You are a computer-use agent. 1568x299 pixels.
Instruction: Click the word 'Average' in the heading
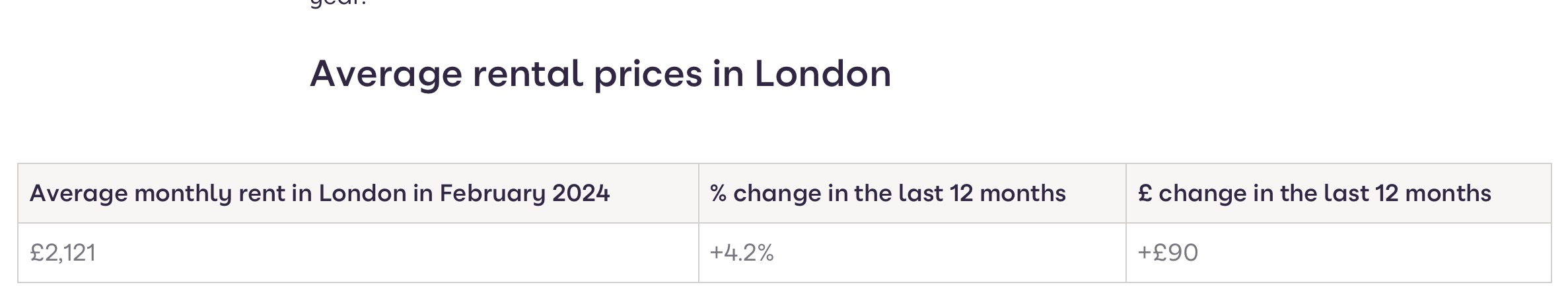point(386,74)
